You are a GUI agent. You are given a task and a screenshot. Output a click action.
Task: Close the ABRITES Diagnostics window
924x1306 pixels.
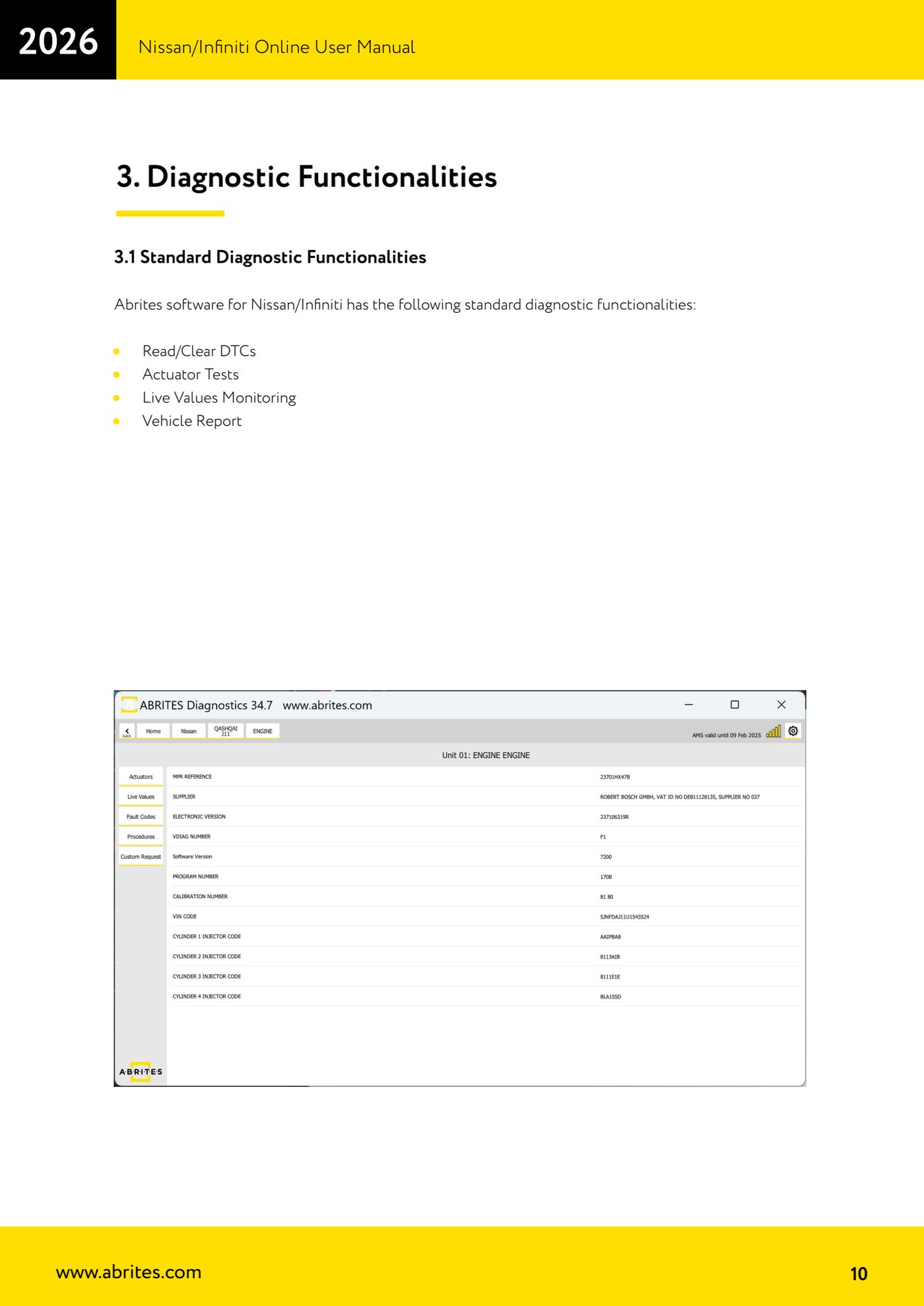click(x=781, y=705)
